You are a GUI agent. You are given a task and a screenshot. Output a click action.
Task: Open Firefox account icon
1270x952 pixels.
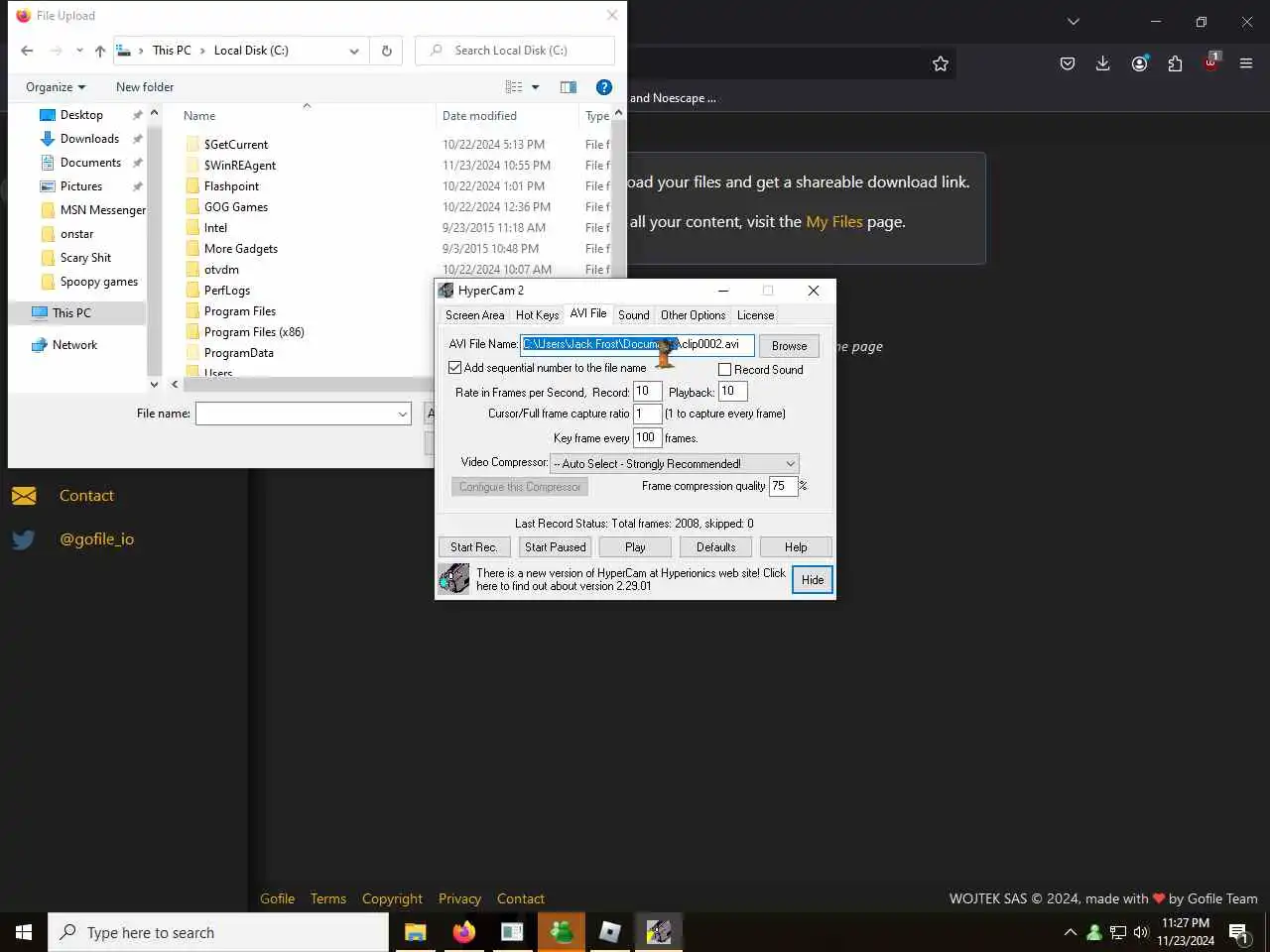tap(1139, 63)
